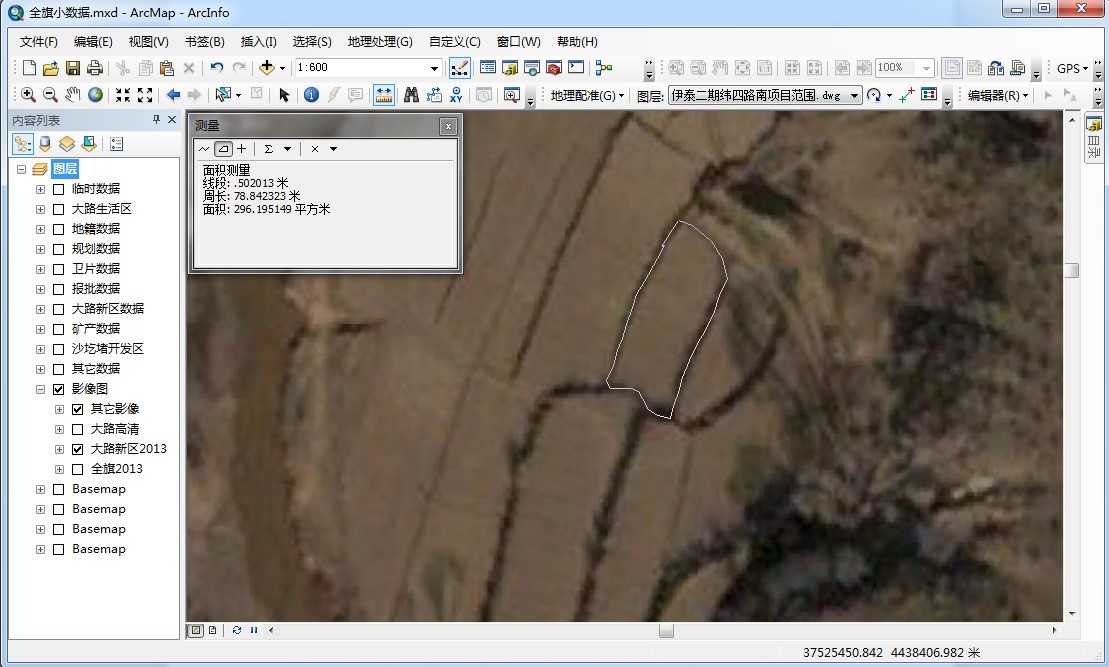Select the Zoom In tool
The image size is (1109, 667).
pos(28,95)
